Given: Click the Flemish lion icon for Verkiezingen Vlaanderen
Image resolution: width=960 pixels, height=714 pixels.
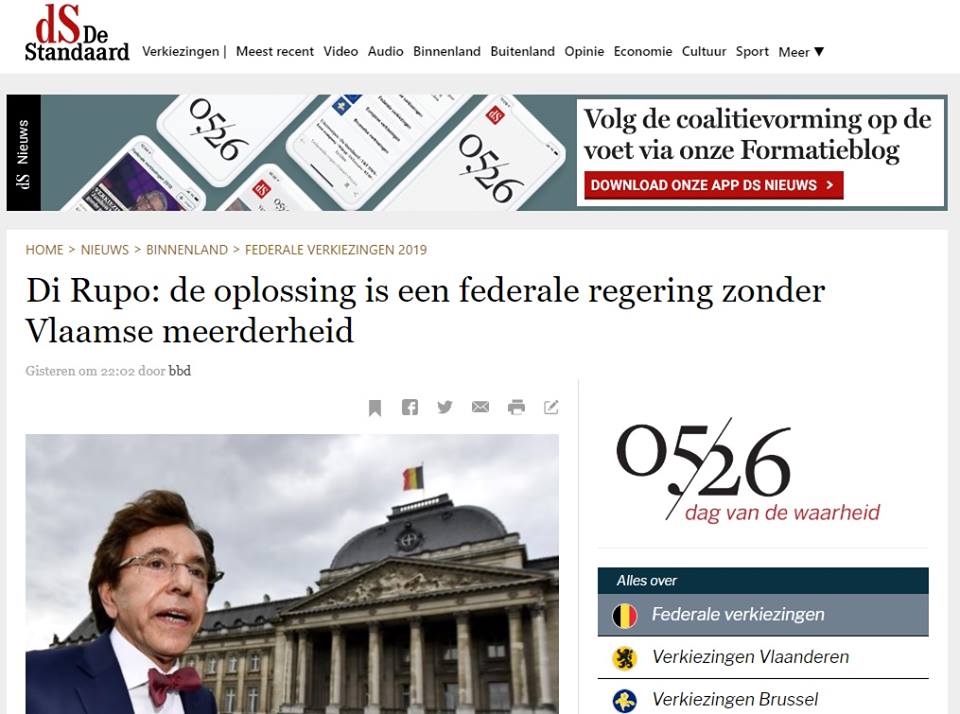Looking at the screenshot, I should click(624, 658).
